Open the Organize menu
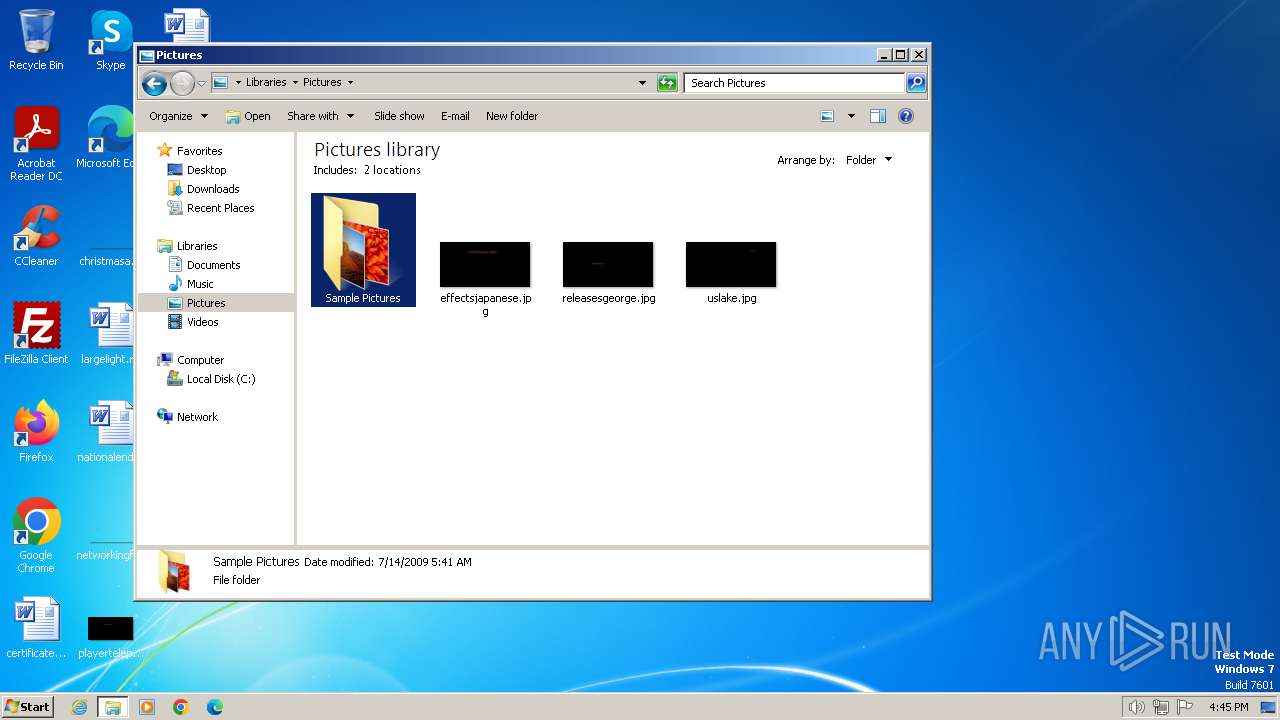The image size is (1280, 720). point(178,116)
